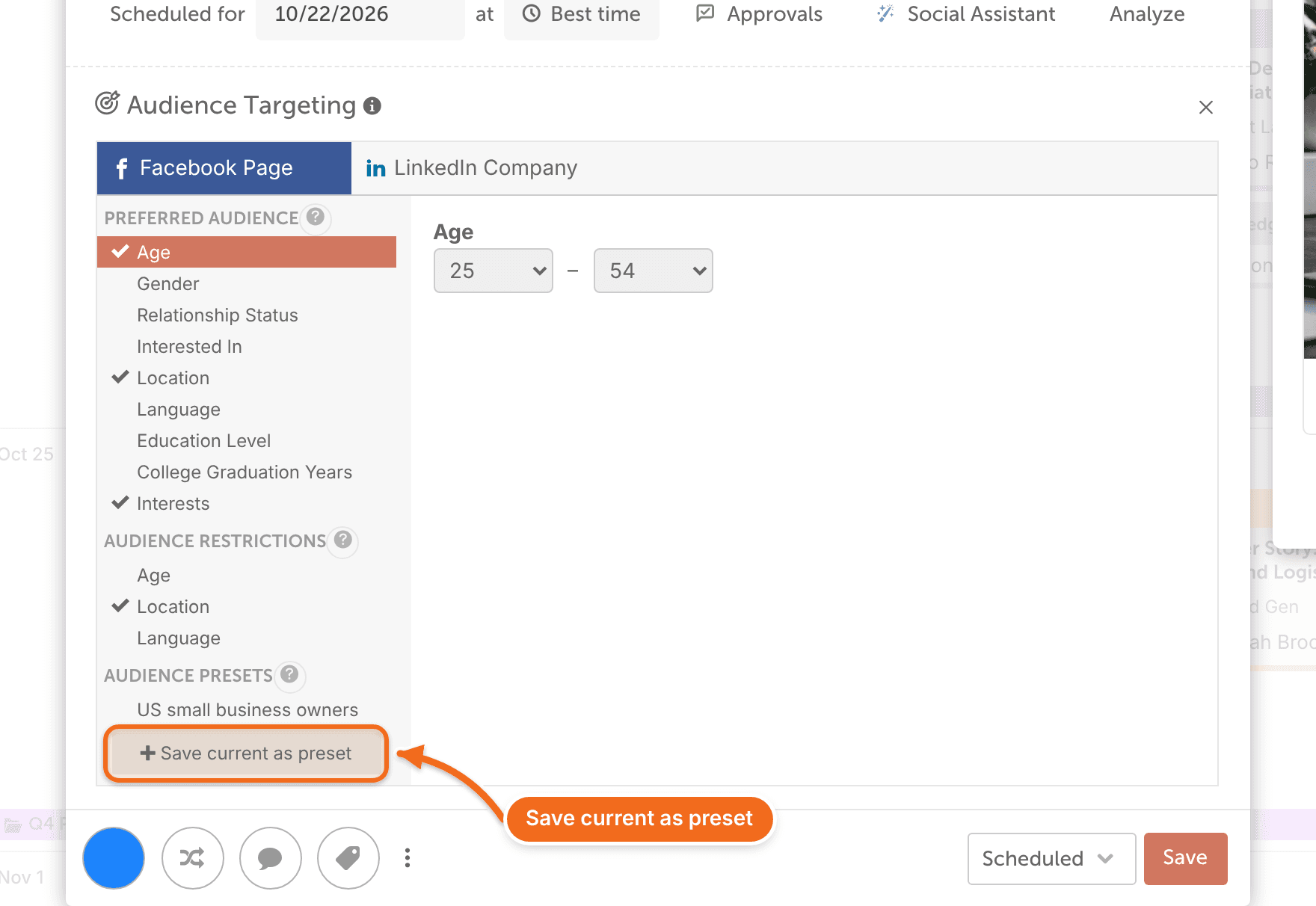
Task: Open the Analyze option
Action: pyautogui.click(x=1147, y=14)
